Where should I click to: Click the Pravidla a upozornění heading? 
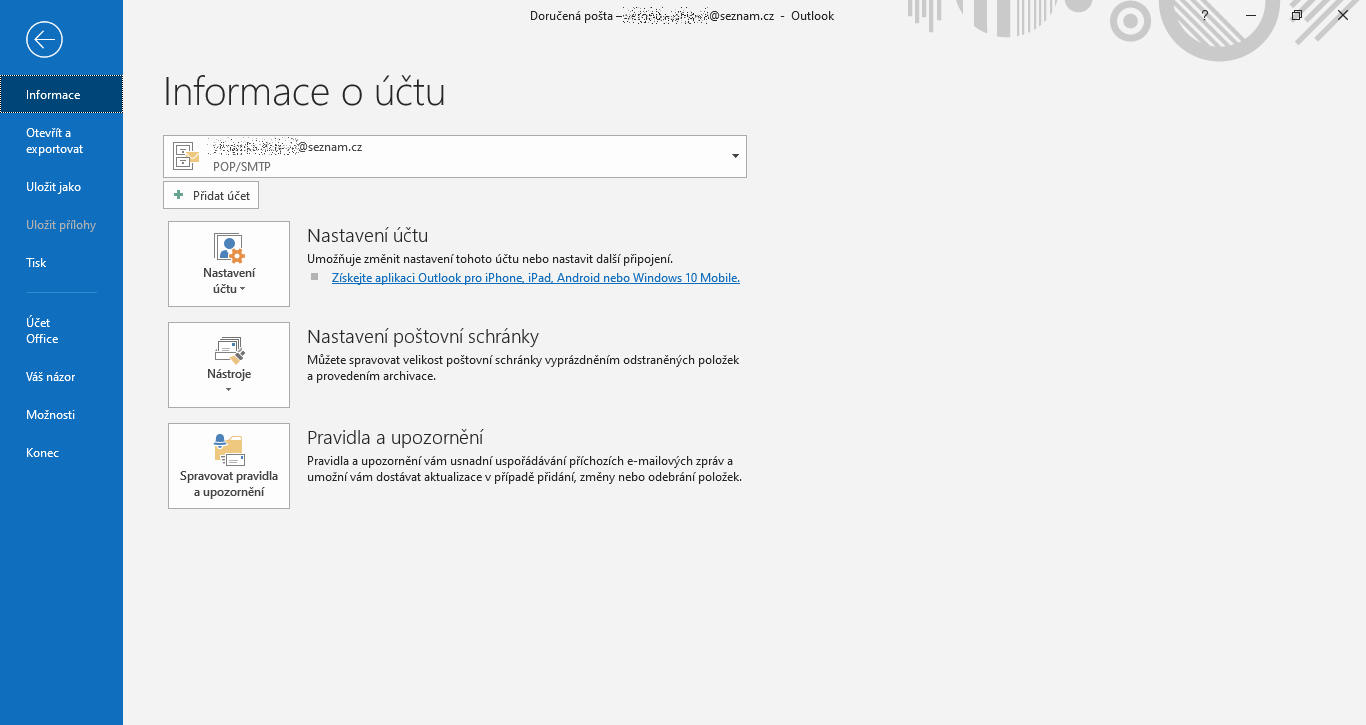395,438
